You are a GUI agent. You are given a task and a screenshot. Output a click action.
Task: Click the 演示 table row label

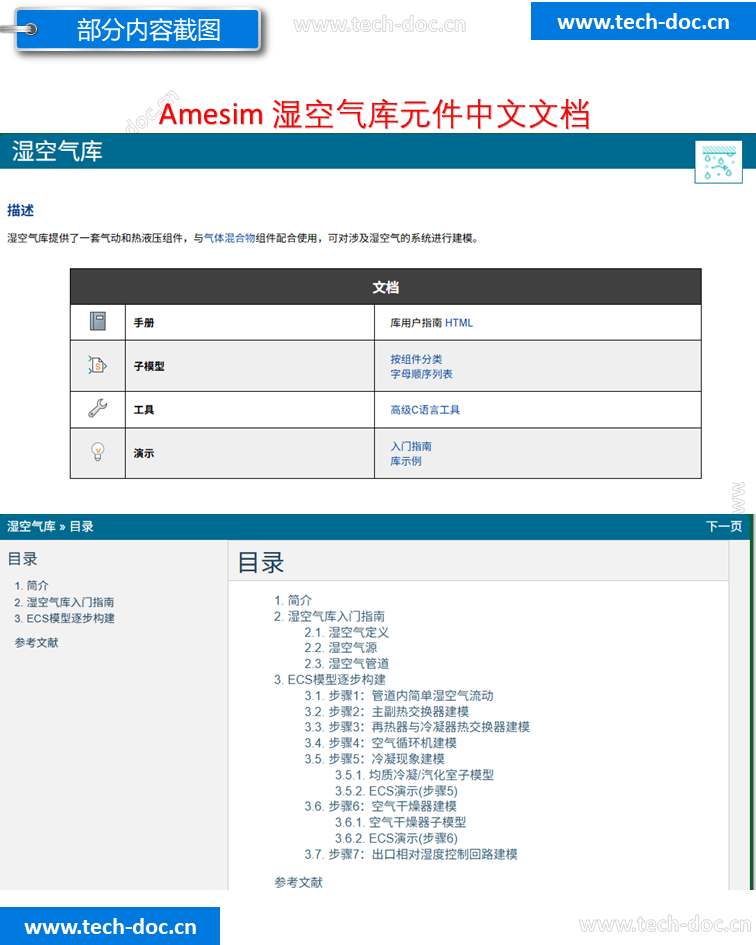click(143, 453)
